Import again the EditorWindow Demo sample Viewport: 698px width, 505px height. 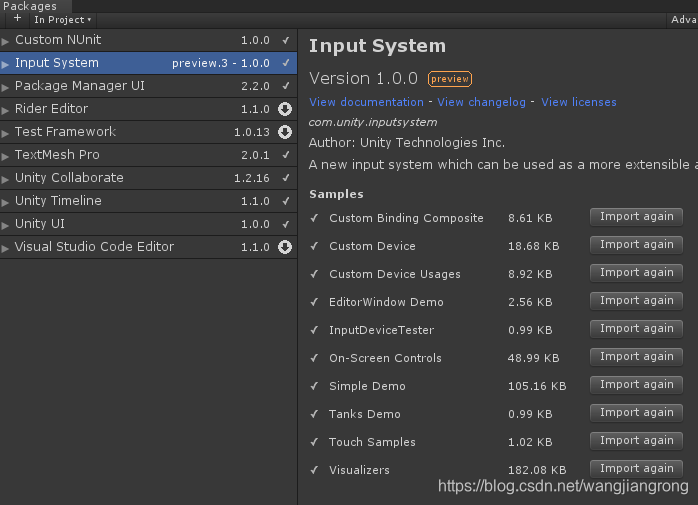pyautogui.click(x=636, y=301)
